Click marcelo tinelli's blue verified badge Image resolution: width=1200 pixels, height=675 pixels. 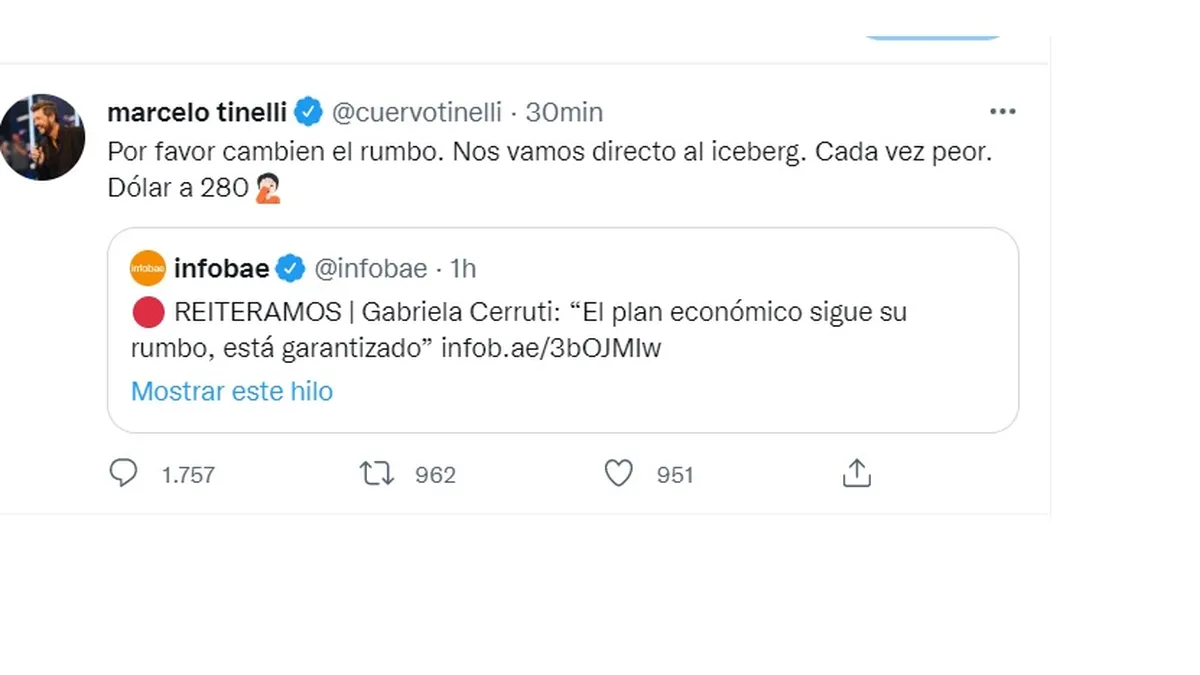pyautogui.click(x=308, y=112)
